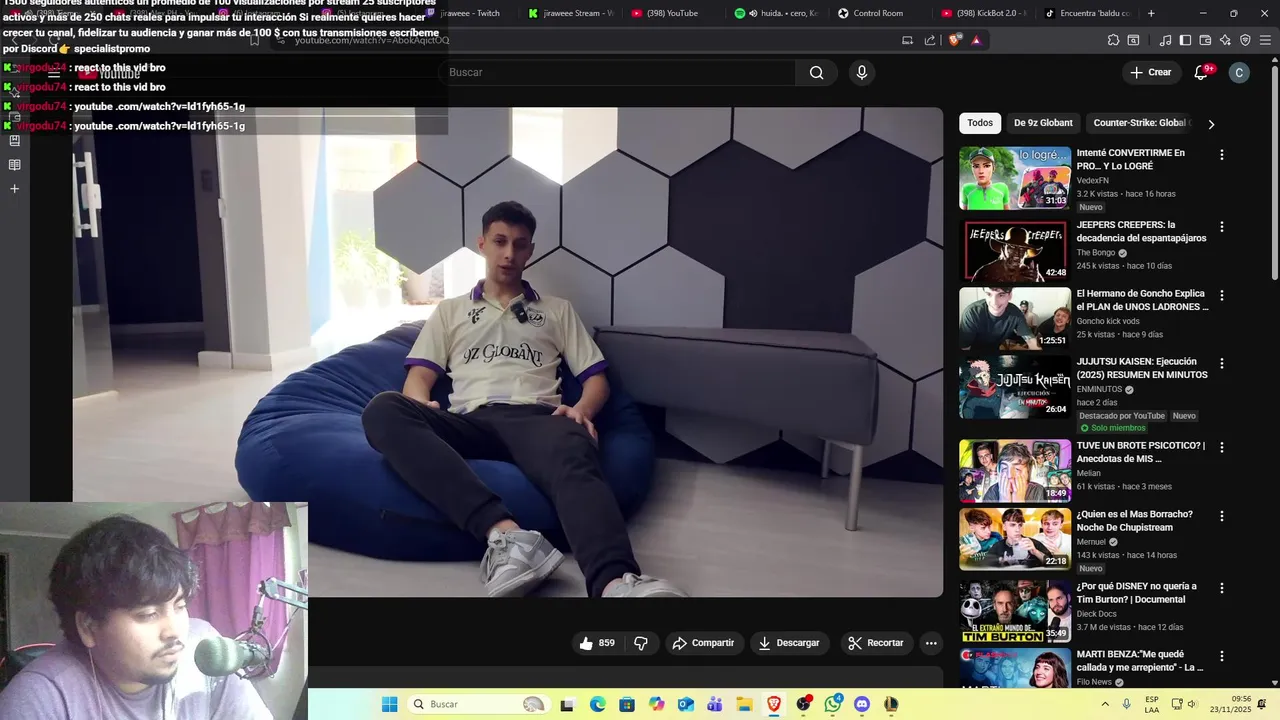
Task: Open 'Tim Burton' documentary thumbnail
Action: pos(1015,611)
